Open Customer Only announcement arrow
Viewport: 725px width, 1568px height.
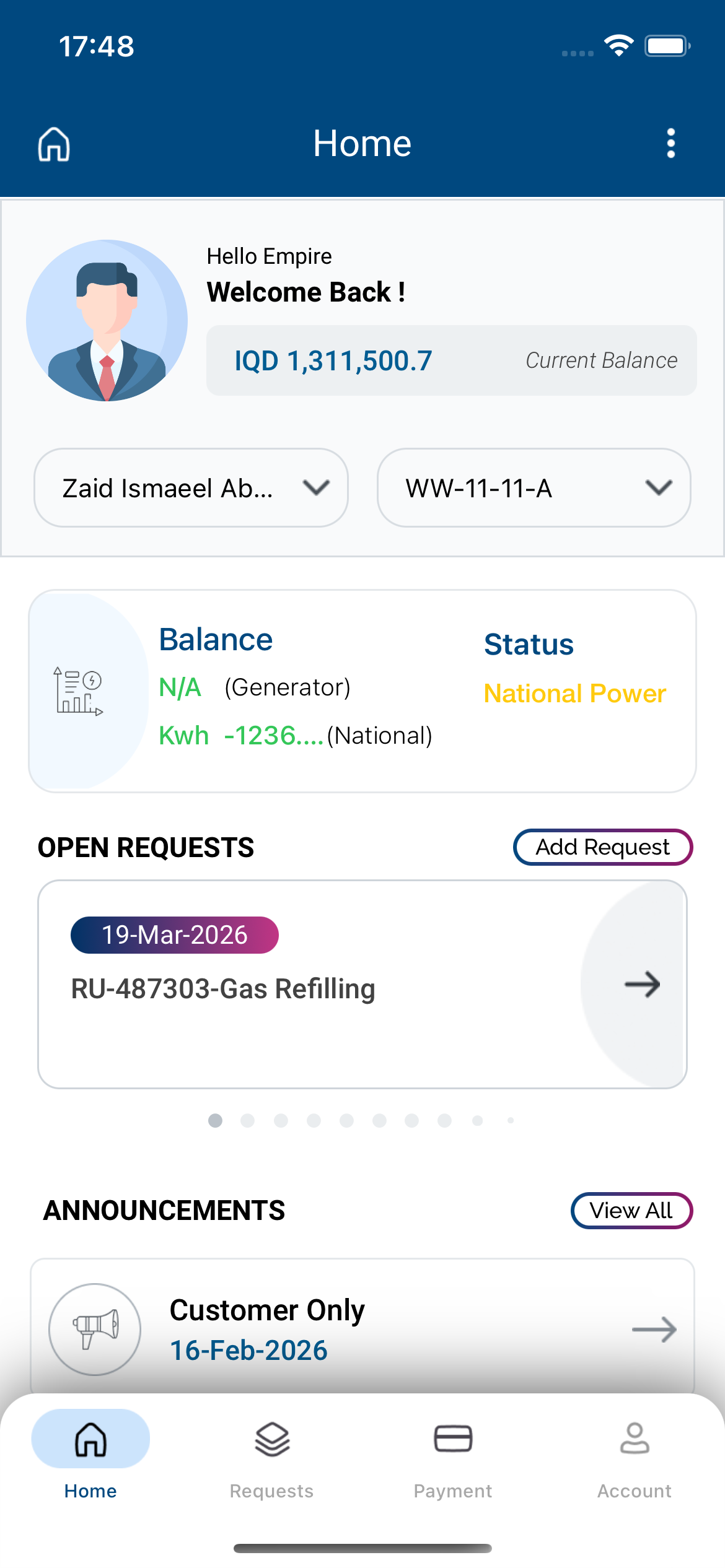654,1329
